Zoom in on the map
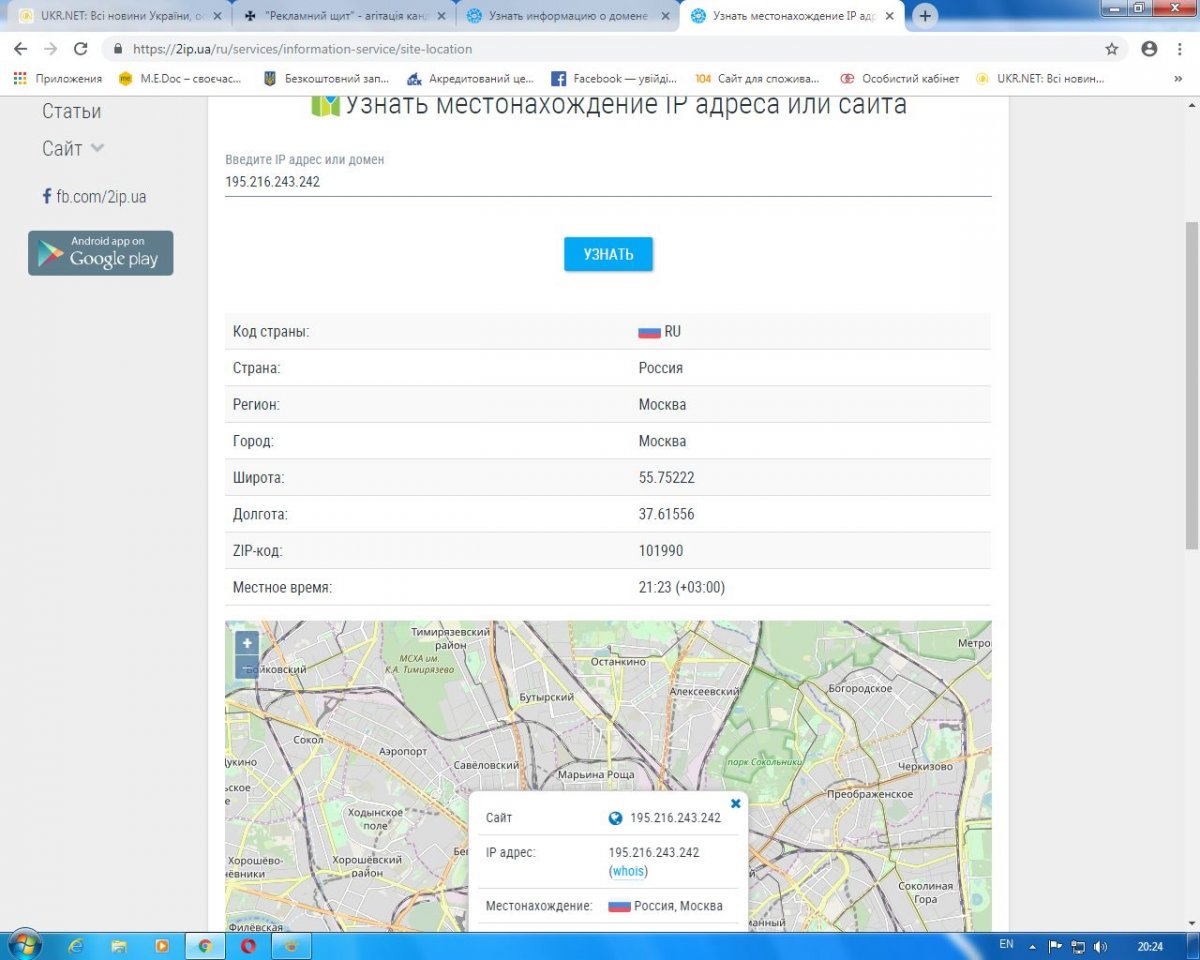Screen dimensions: 1200x960 pos(246,643)
